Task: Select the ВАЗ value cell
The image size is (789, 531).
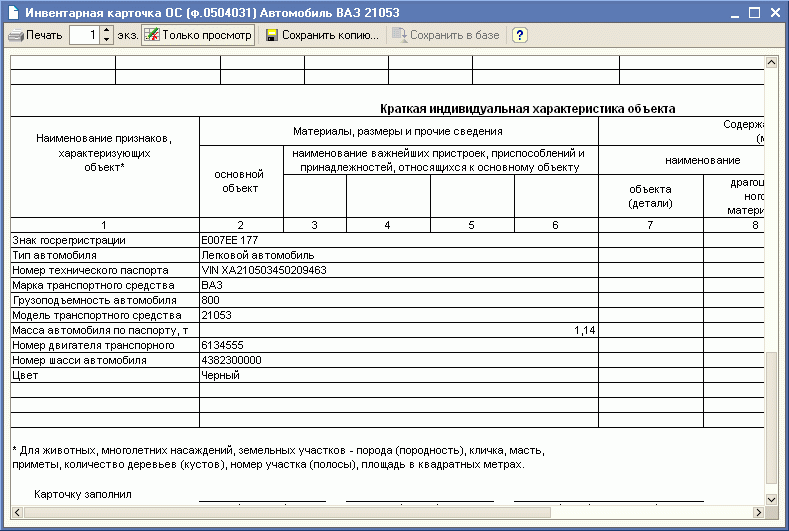Action: pos(399,285)
